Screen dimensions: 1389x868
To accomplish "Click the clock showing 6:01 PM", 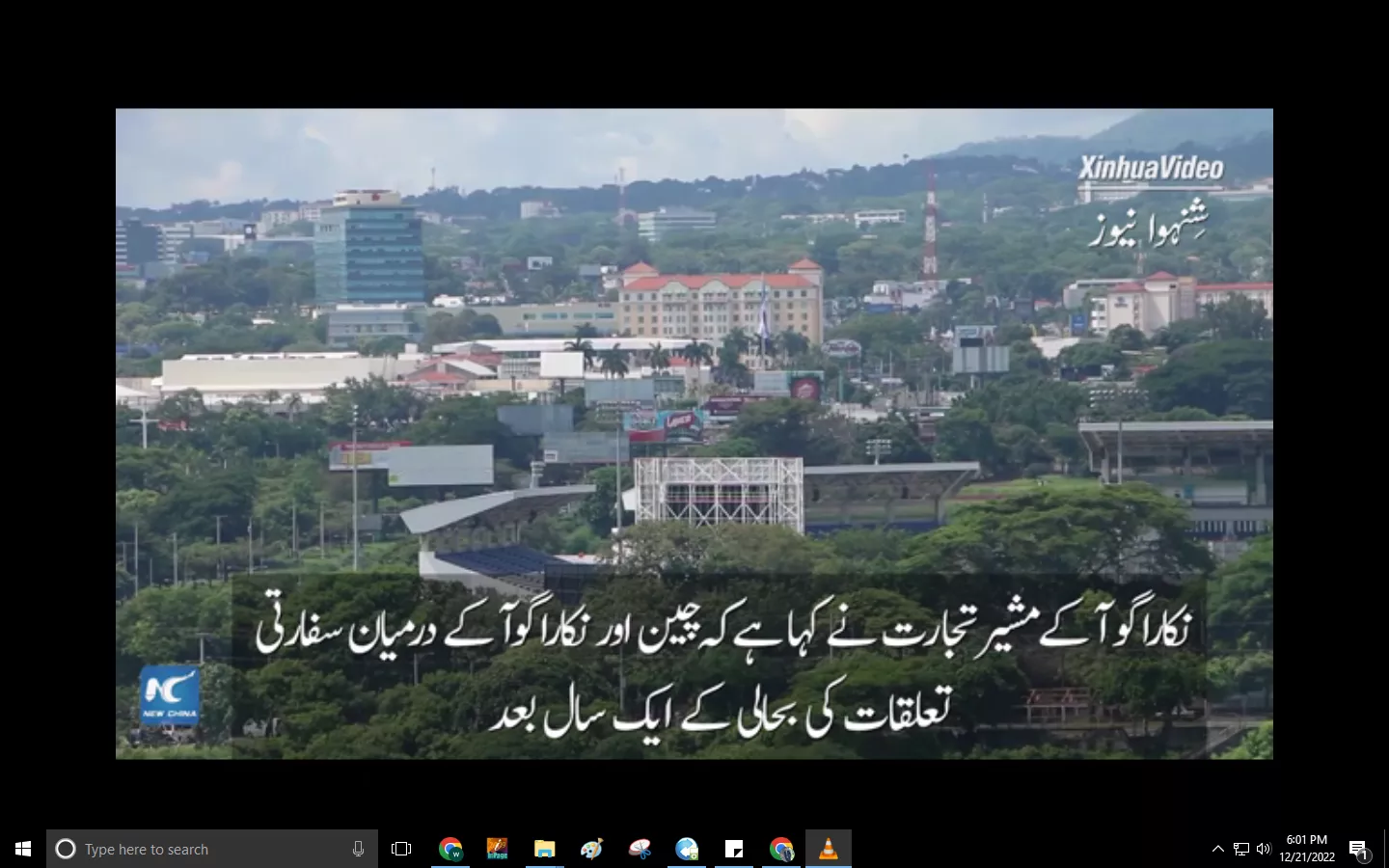I will pyautogui.click(x=1307, y=849).
